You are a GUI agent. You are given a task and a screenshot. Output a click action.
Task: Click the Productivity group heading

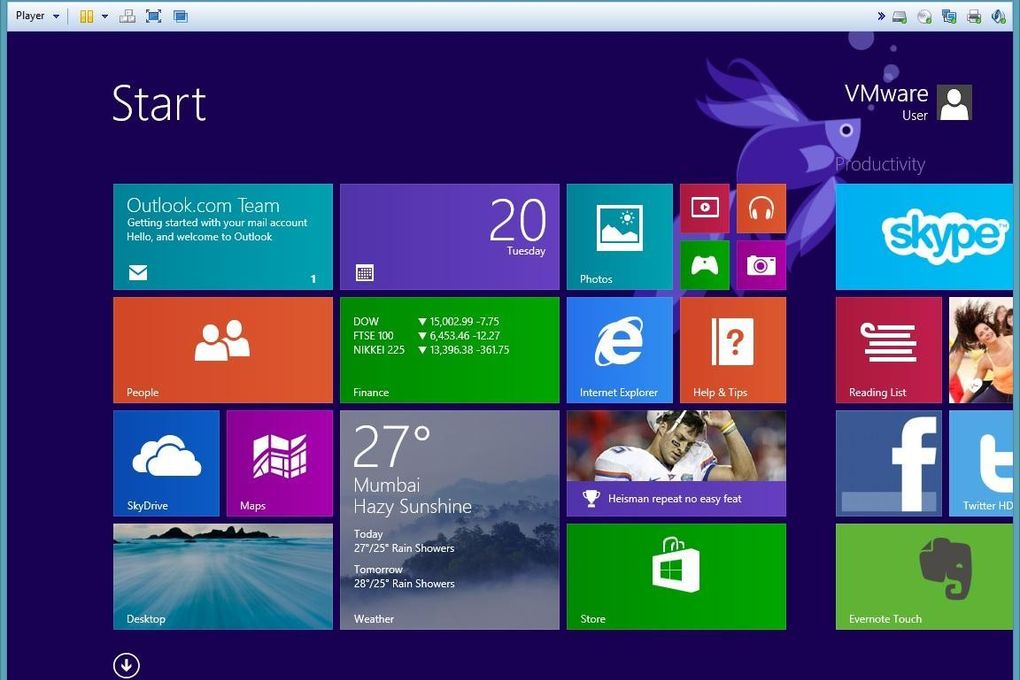coord(880,165)
